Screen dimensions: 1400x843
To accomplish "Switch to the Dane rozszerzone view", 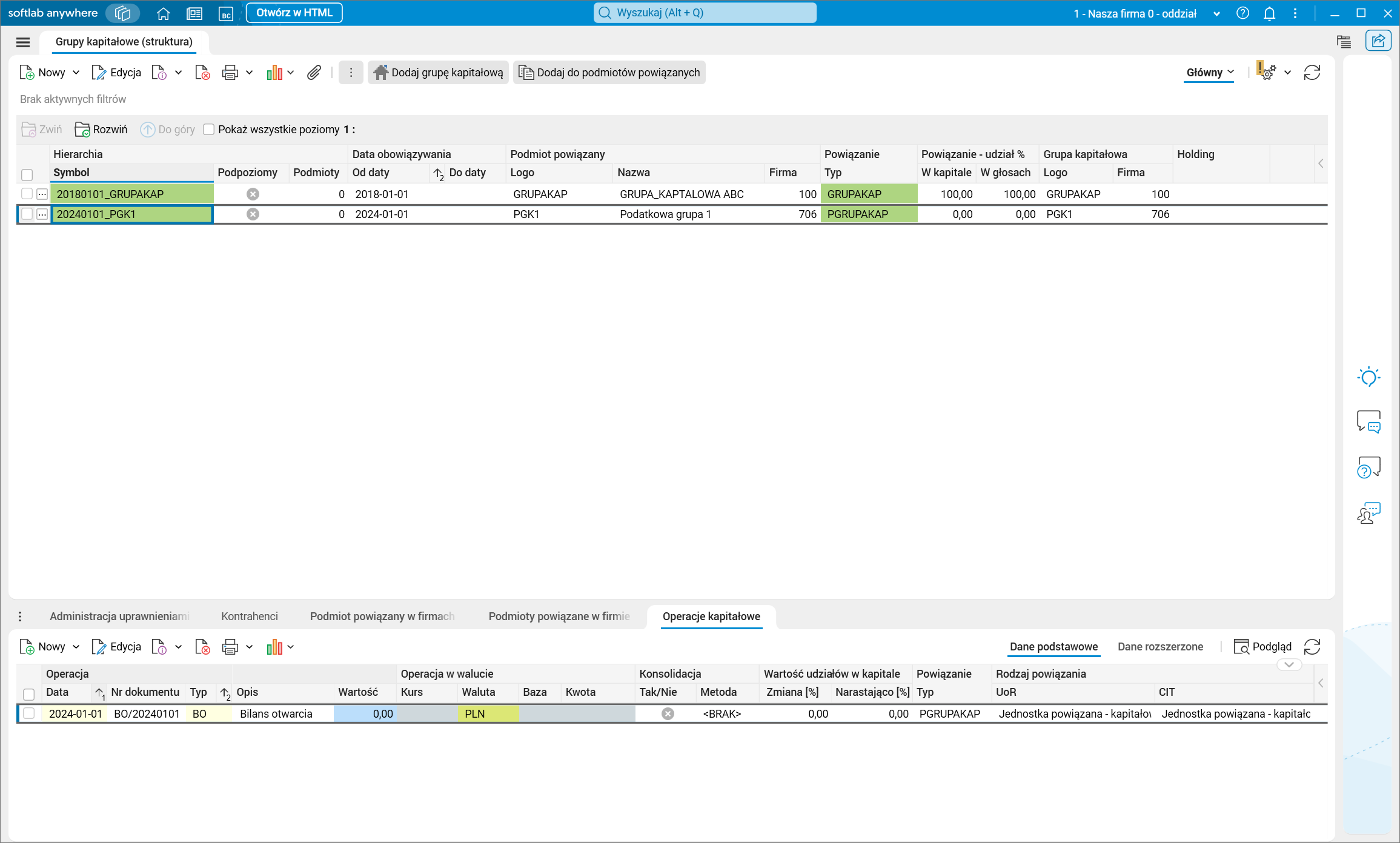I will 1159,647.
